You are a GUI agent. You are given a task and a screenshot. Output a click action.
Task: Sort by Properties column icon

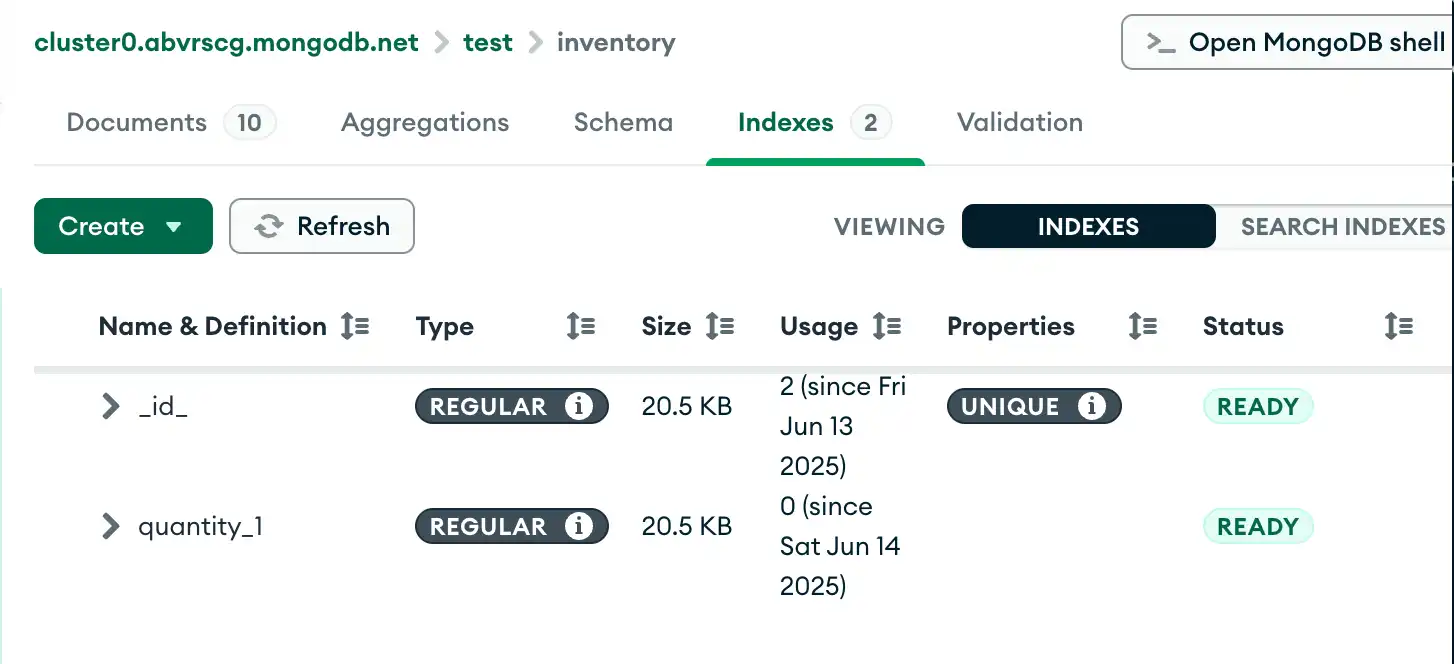(x=1142, y=326)
